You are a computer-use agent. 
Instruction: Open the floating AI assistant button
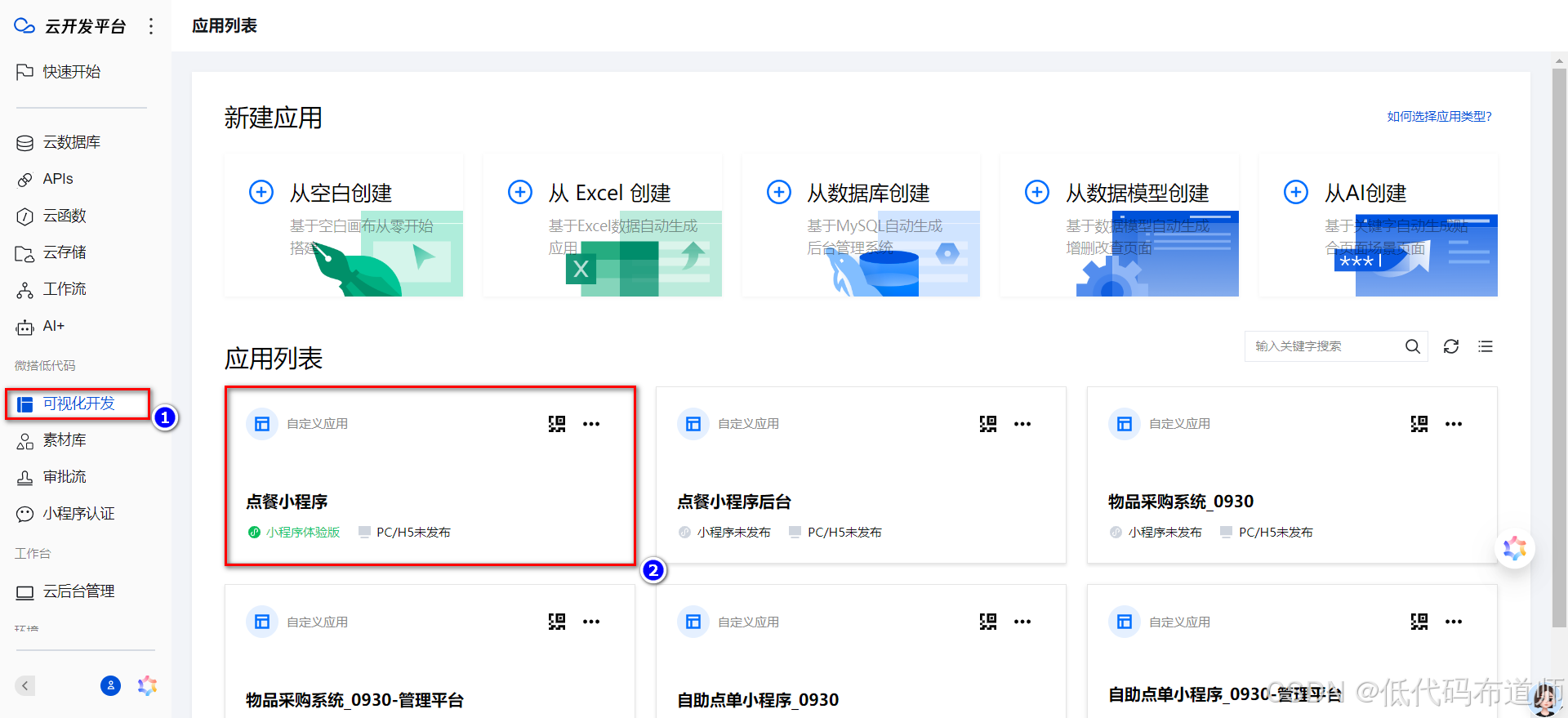[1515, 549]
